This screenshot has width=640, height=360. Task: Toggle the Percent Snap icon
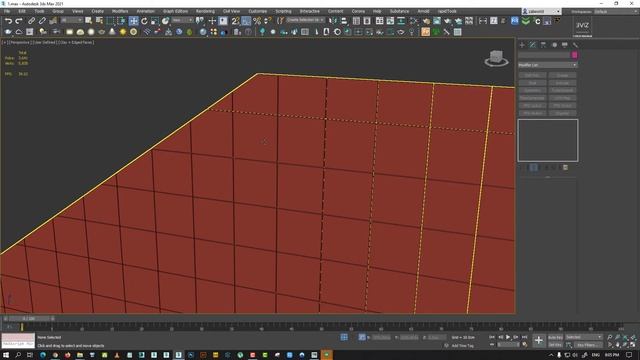point(257,21)
